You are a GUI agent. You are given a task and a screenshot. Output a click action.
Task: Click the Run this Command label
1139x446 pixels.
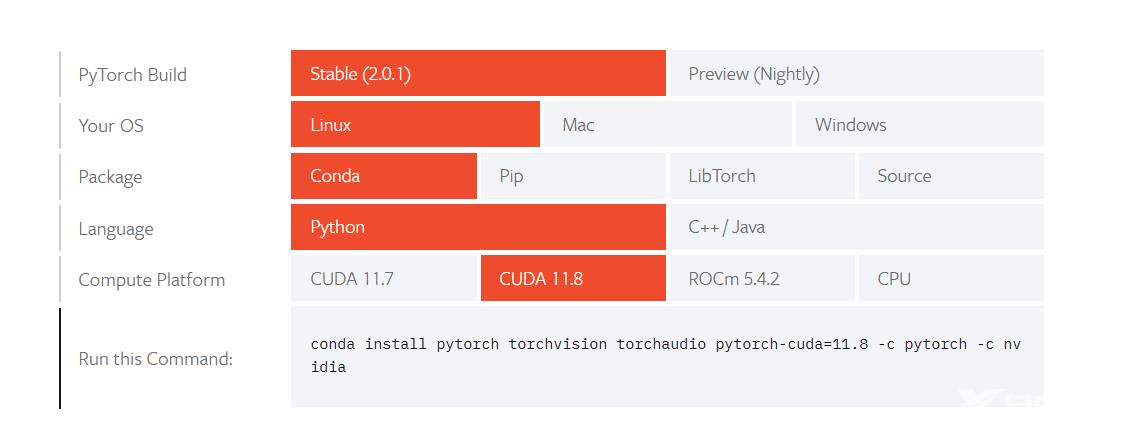tap(155, 358)
